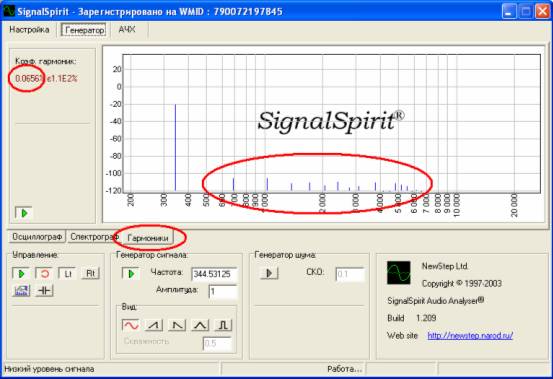Click the 20 000 frequency axis label

click(514, 205)
